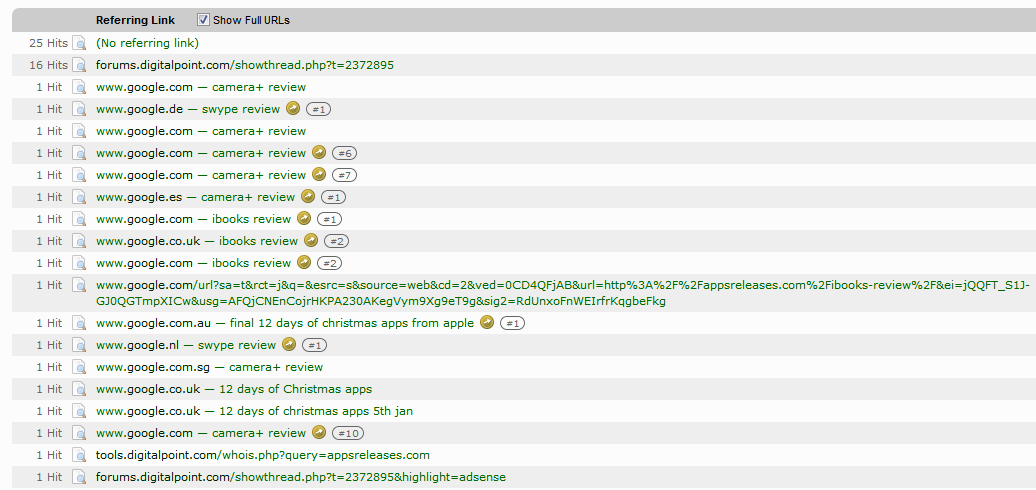Open details icon for google.com.sg camera+ review row

coord(79,367)
